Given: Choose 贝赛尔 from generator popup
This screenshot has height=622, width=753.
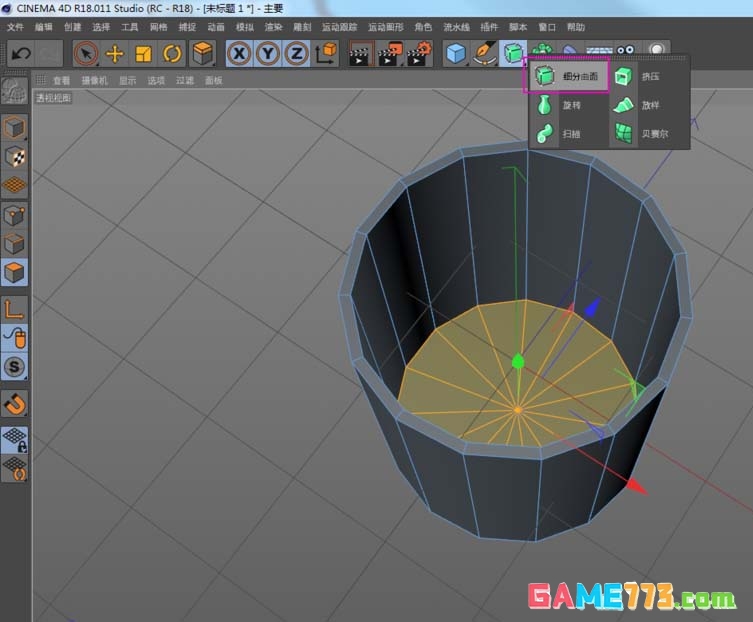Looking at the screenshot, I should [x=649, y=134].
